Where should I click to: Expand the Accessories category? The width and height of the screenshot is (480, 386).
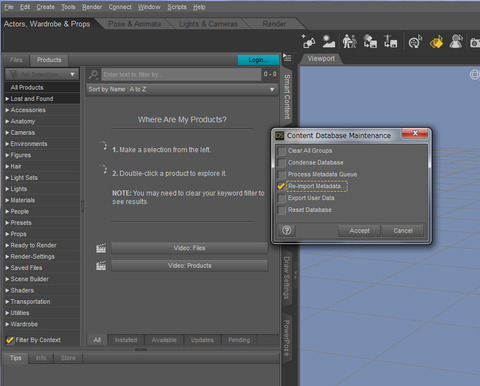tap(7, 110)
